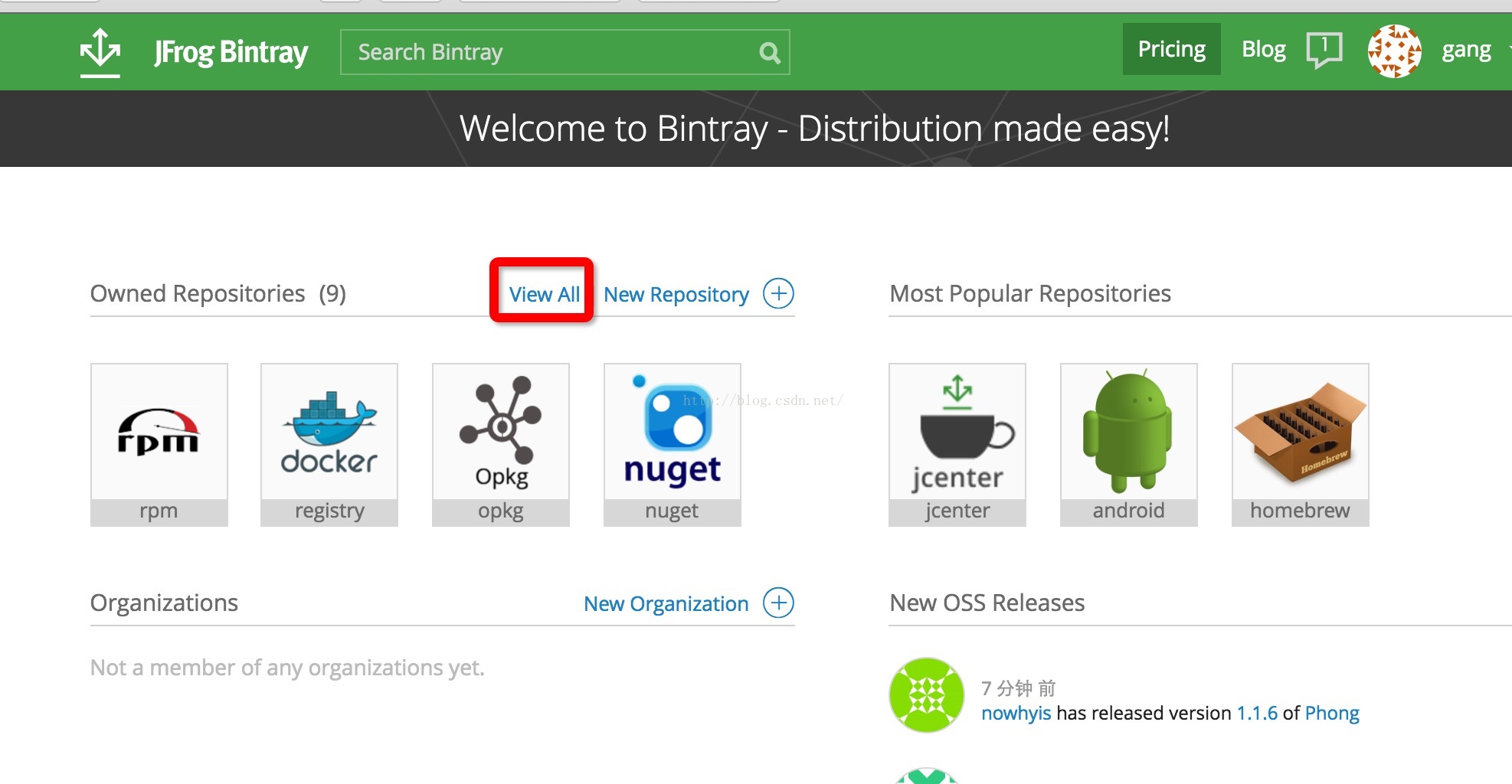1512x784 pixels.
Task: Click the homebrew label text
Action: point(1300,510)
